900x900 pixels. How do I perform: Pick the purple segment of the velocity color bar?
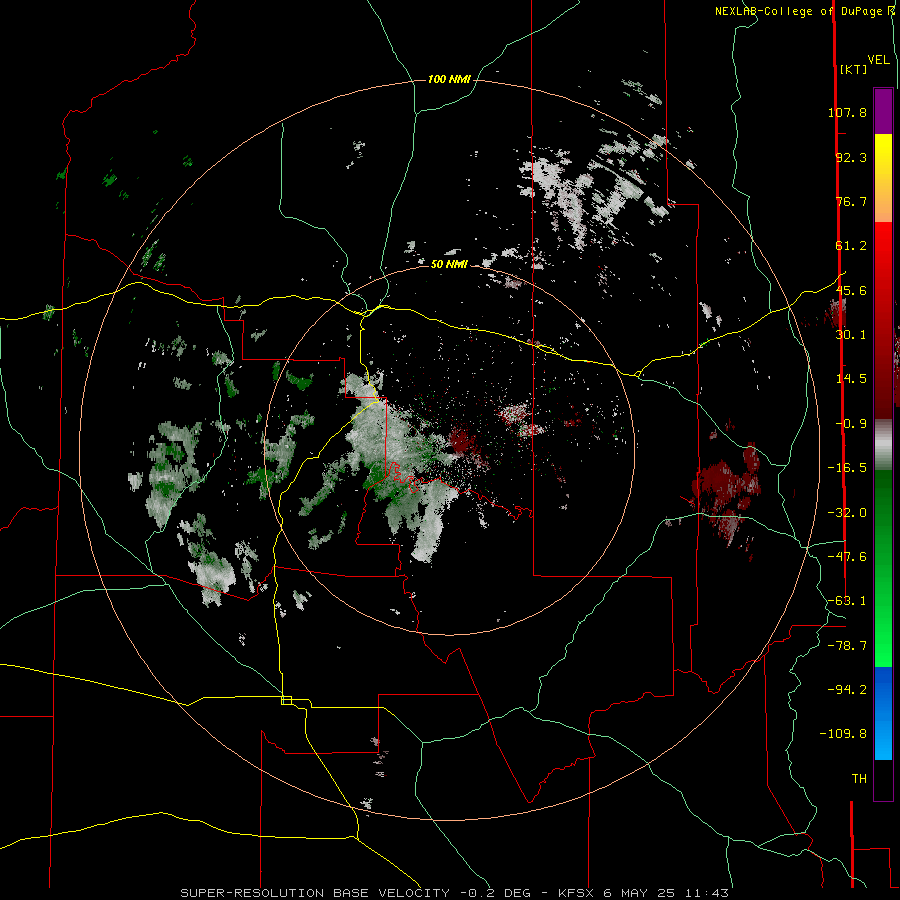(883, 111)
